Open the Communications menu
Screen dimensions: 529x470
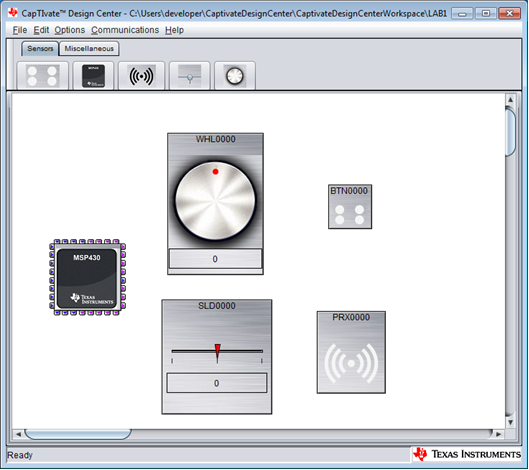[125, 30]
